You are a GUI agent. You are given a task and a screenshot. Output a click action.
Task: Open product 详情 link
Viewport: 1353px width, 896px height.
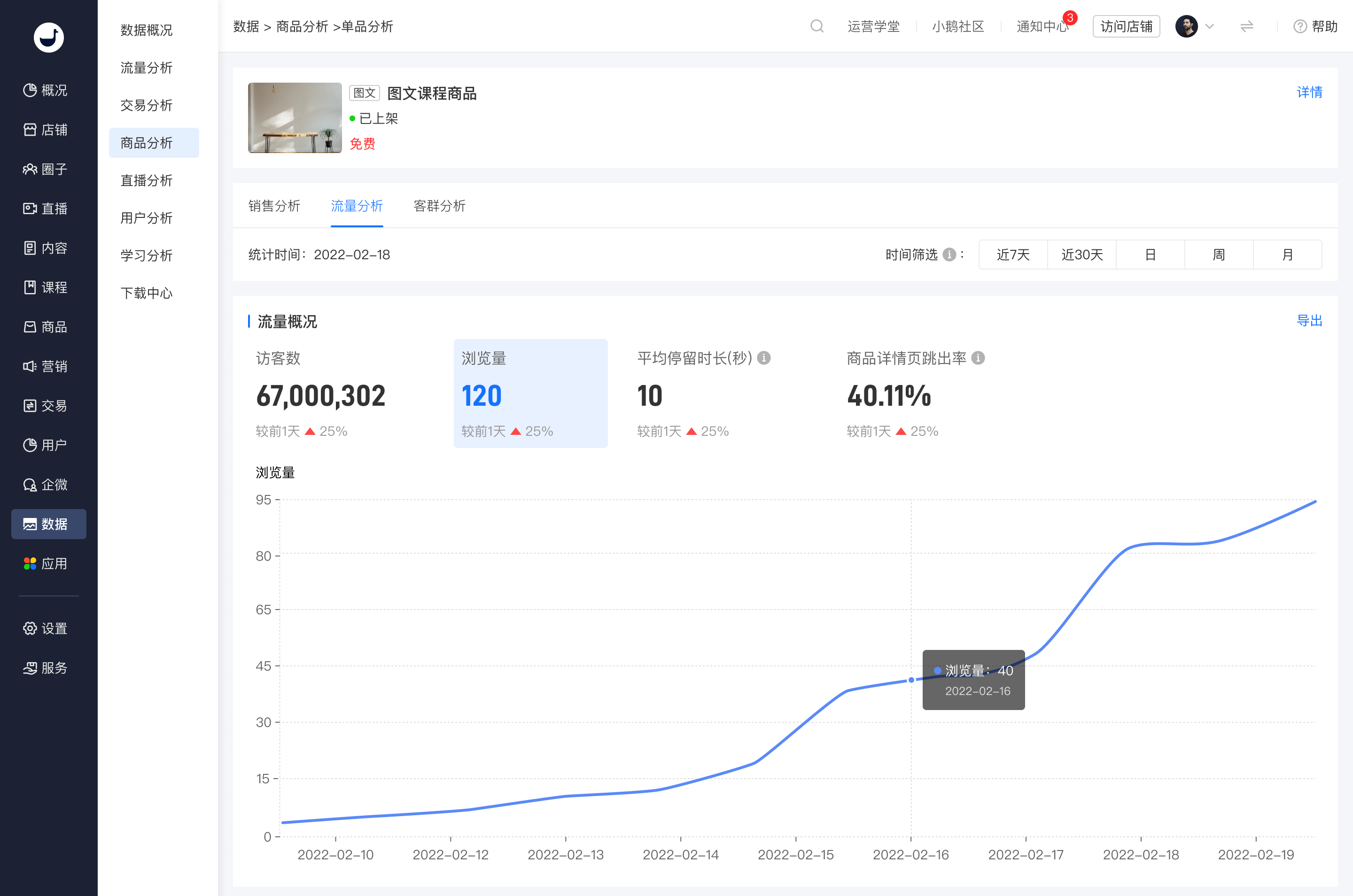pos(1309,92)
